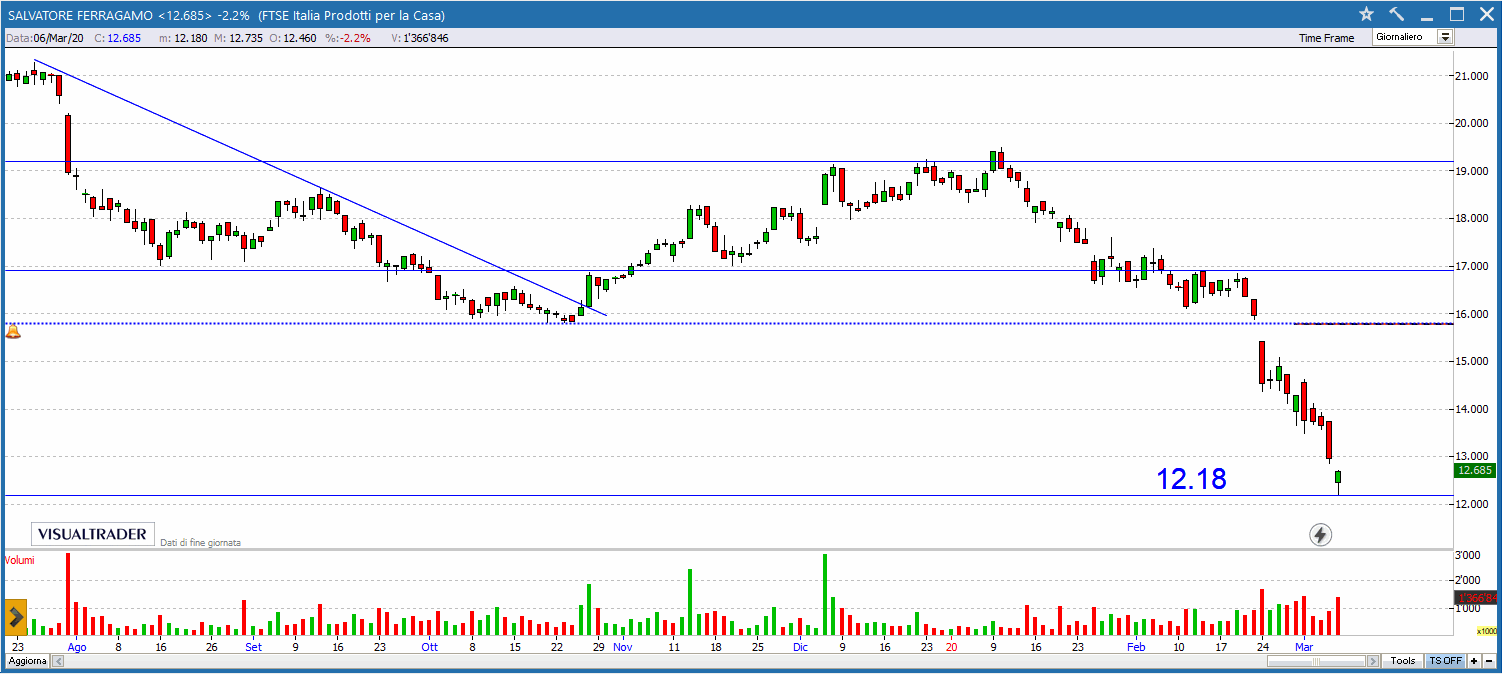The image size is (1502, 674).
Task: Click the Aggiorna button
Action: pos(27,661)
